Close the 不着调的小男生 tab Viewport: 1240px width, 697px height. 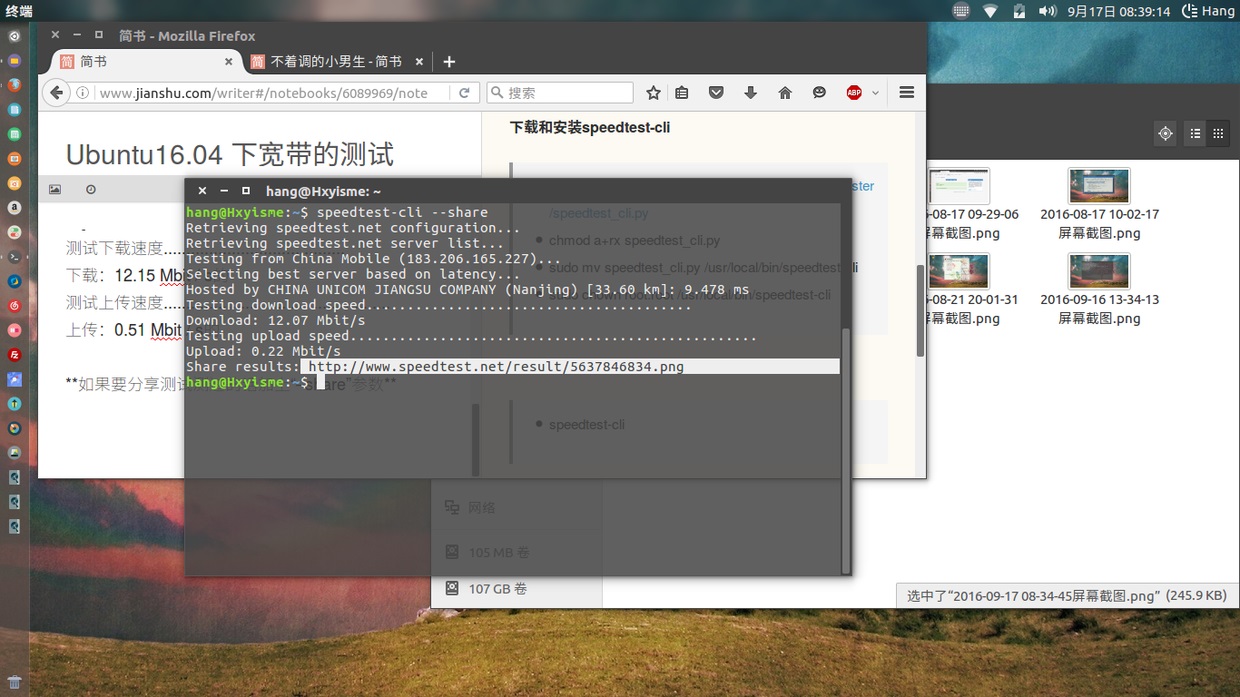tap(419, 62)
